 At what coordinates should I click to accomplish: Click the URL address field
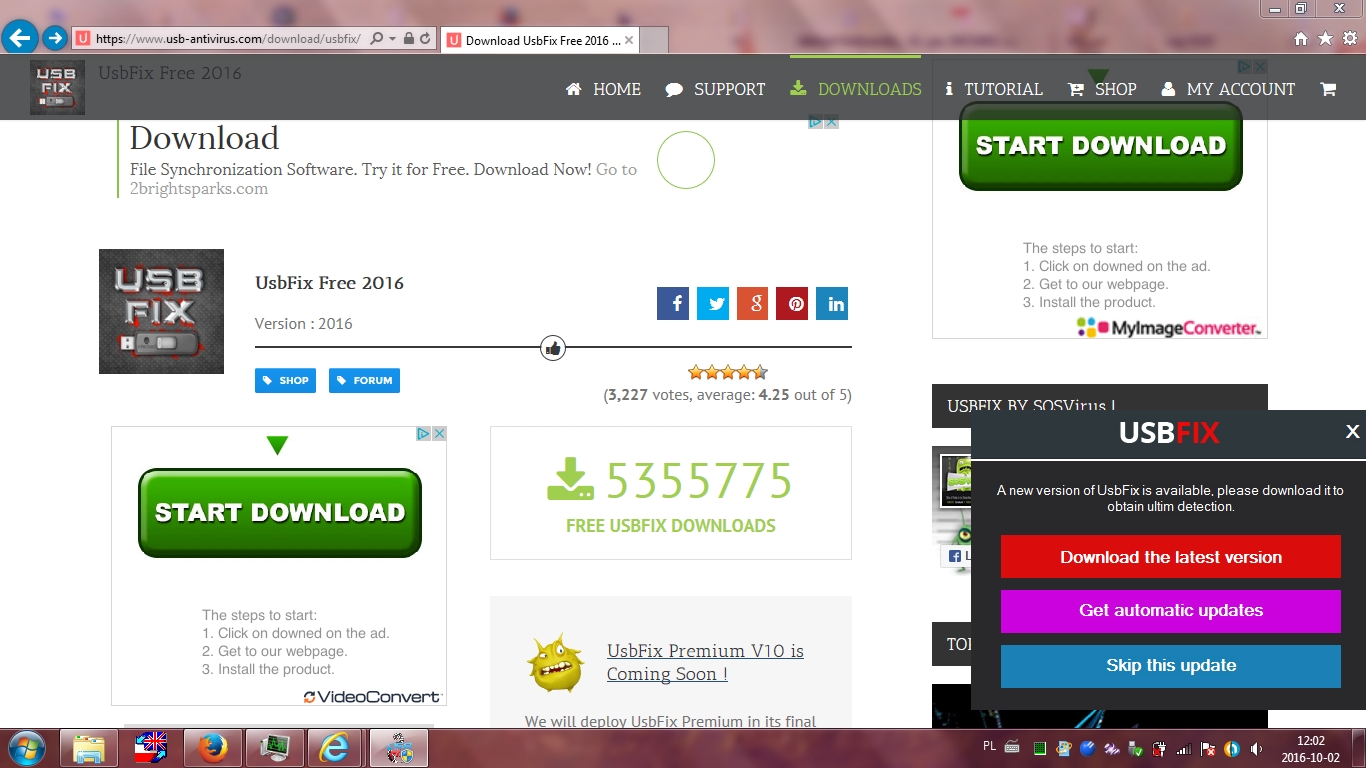[x=227, y=39]
